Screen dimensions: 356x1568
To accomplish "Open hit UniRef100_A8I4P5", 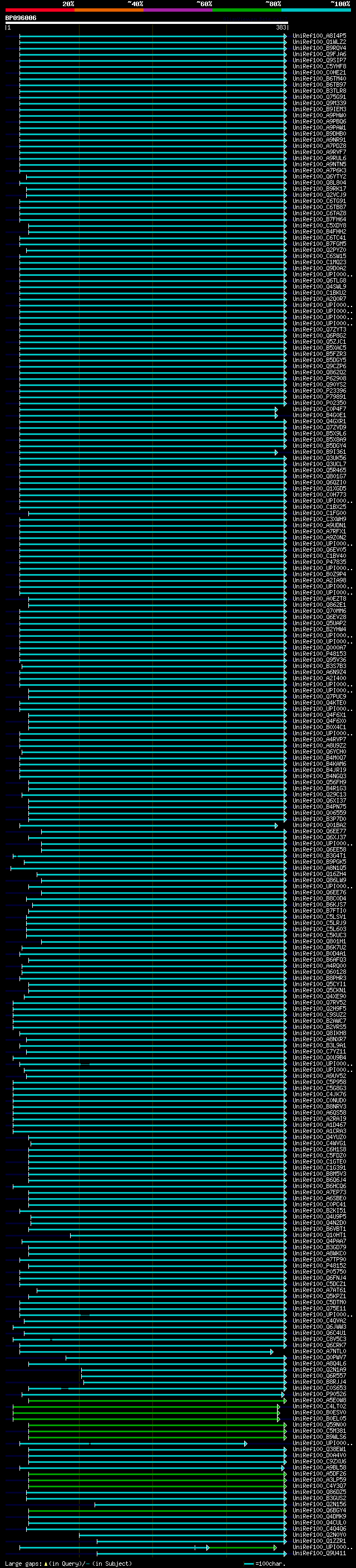I will [319, 36].
